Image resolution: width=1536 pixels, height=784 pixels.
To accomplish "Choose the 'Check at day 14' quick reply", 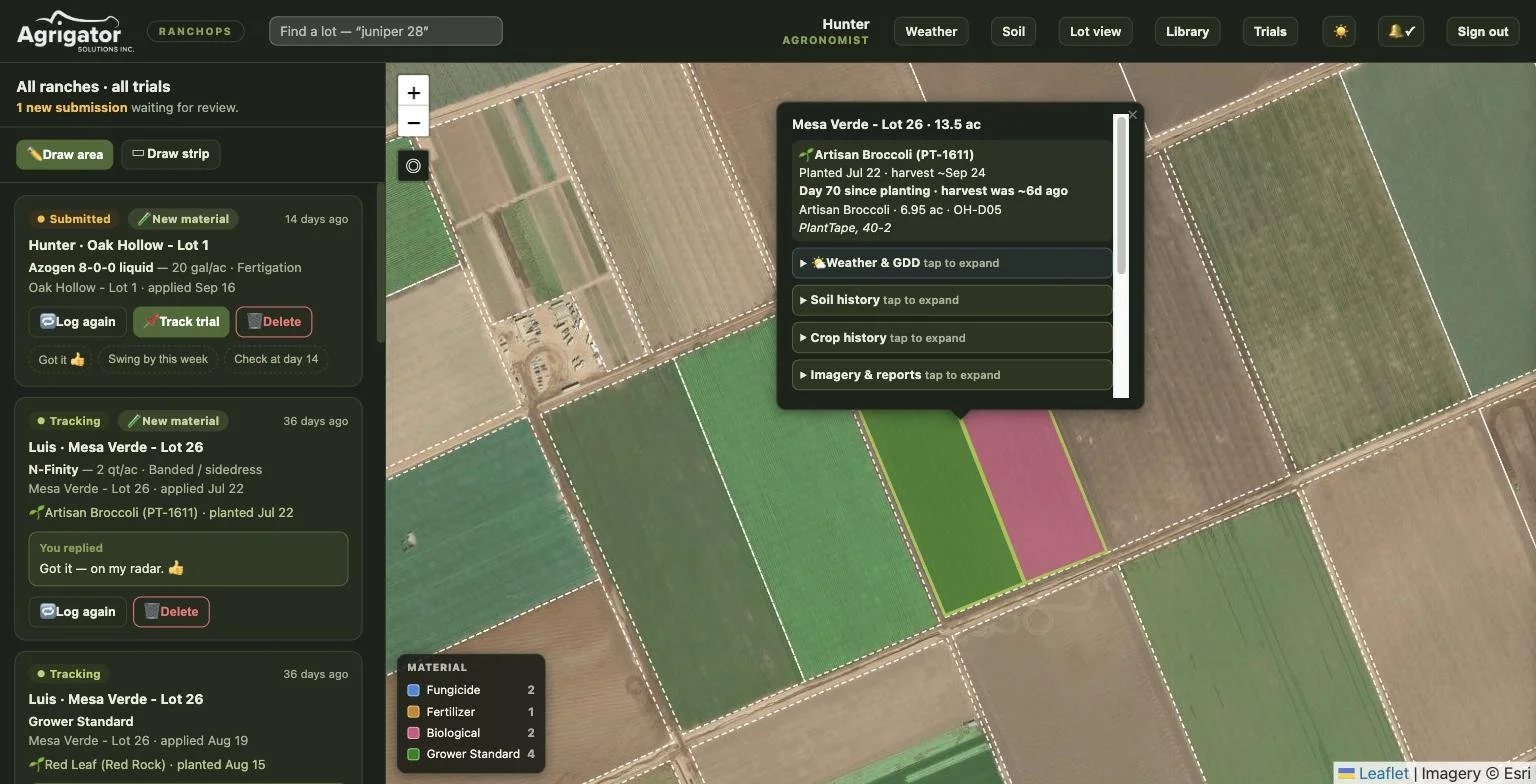I will (276, 359).
